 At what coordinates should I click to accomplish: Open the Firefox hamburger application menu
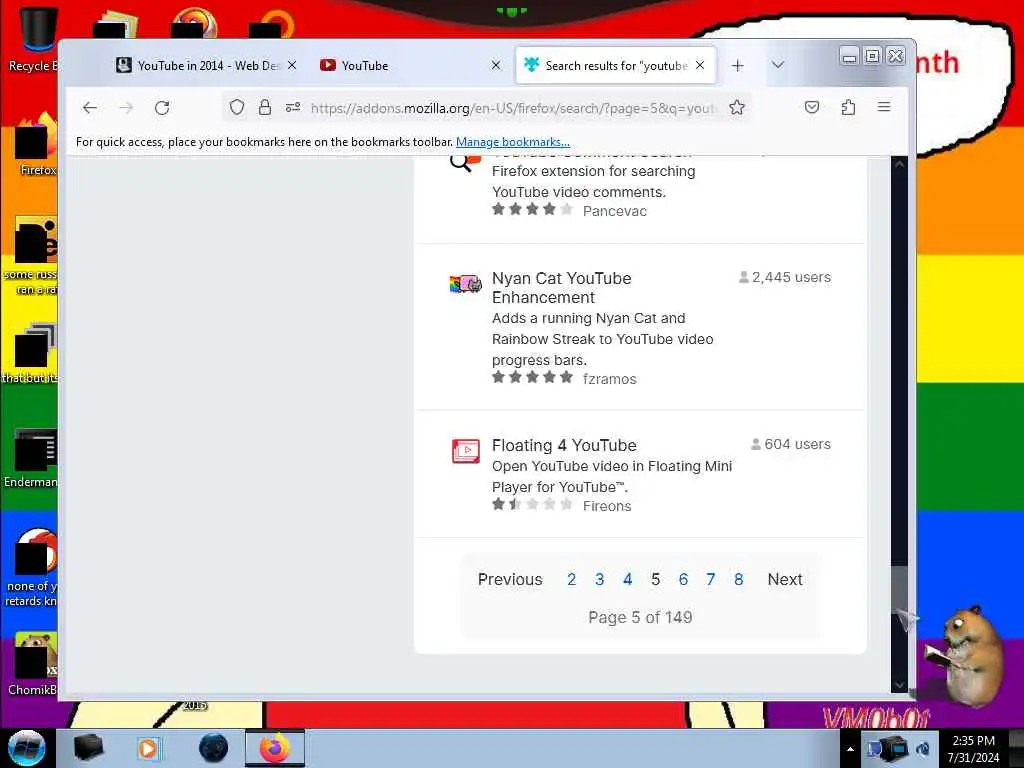click(884, 106)
